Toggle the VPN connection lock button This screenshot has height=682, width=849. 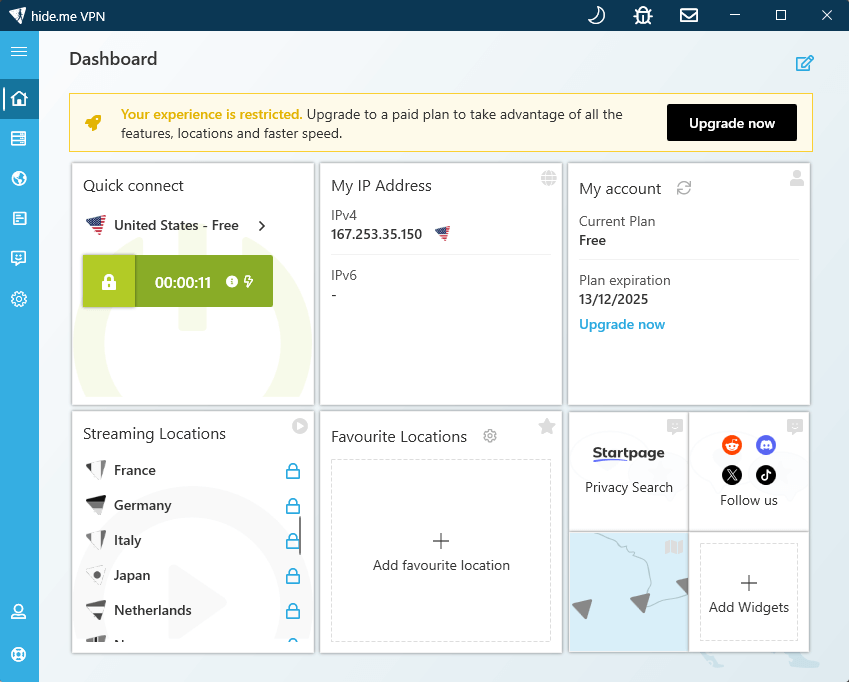point(109,282)
